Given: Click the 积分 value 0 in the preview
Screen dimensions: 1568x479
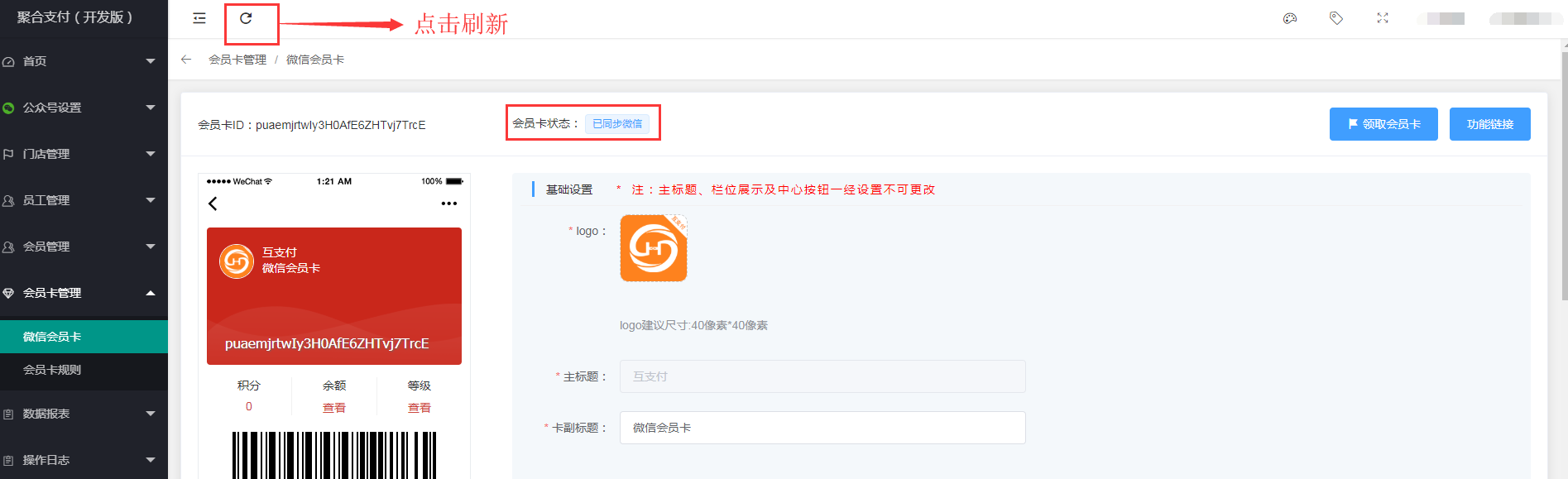Looking at the screenshot, I should tap(249, 406).
